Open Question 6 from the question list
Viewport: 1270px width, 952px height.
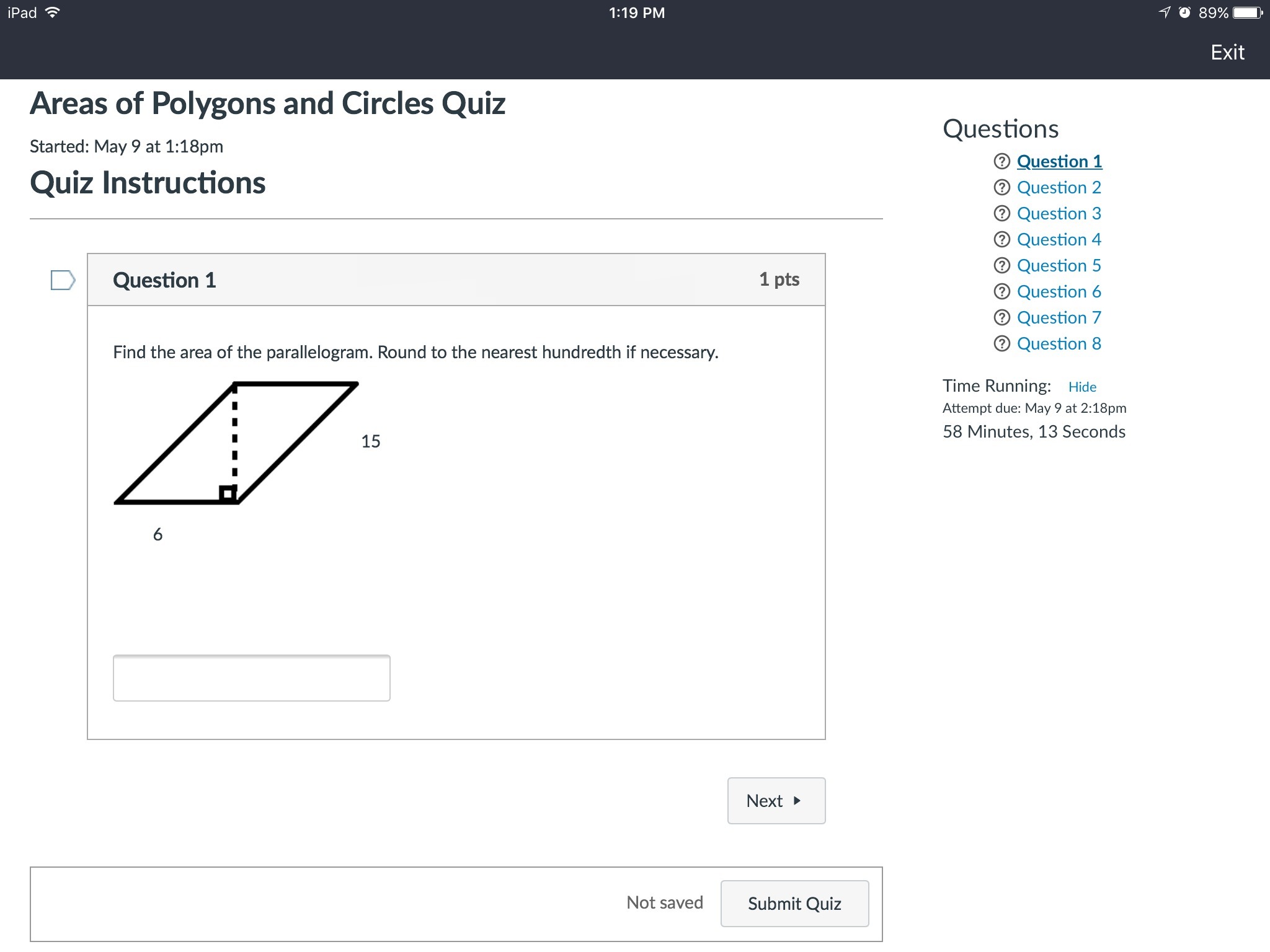pyautogui.click(x=1059, y=292)
